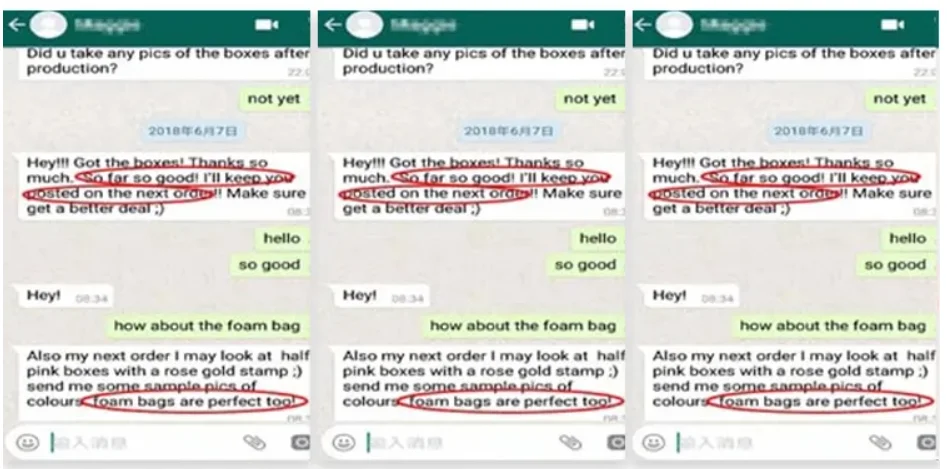Click the paperclip attachment icon in the leftmost chat
Screen dimensions: 947x469
coord(254,442)
